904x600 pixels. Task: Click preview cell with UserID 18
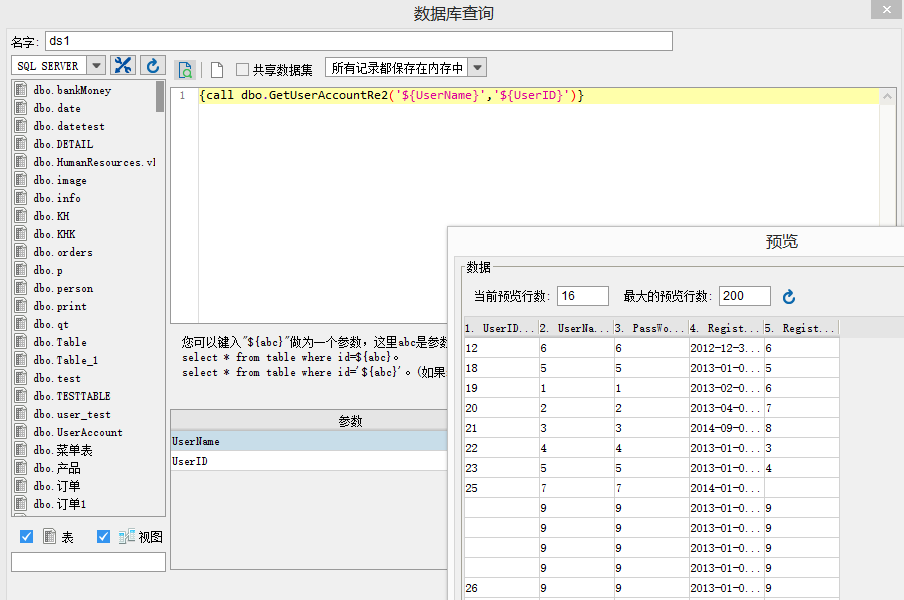tap(501, 368)
